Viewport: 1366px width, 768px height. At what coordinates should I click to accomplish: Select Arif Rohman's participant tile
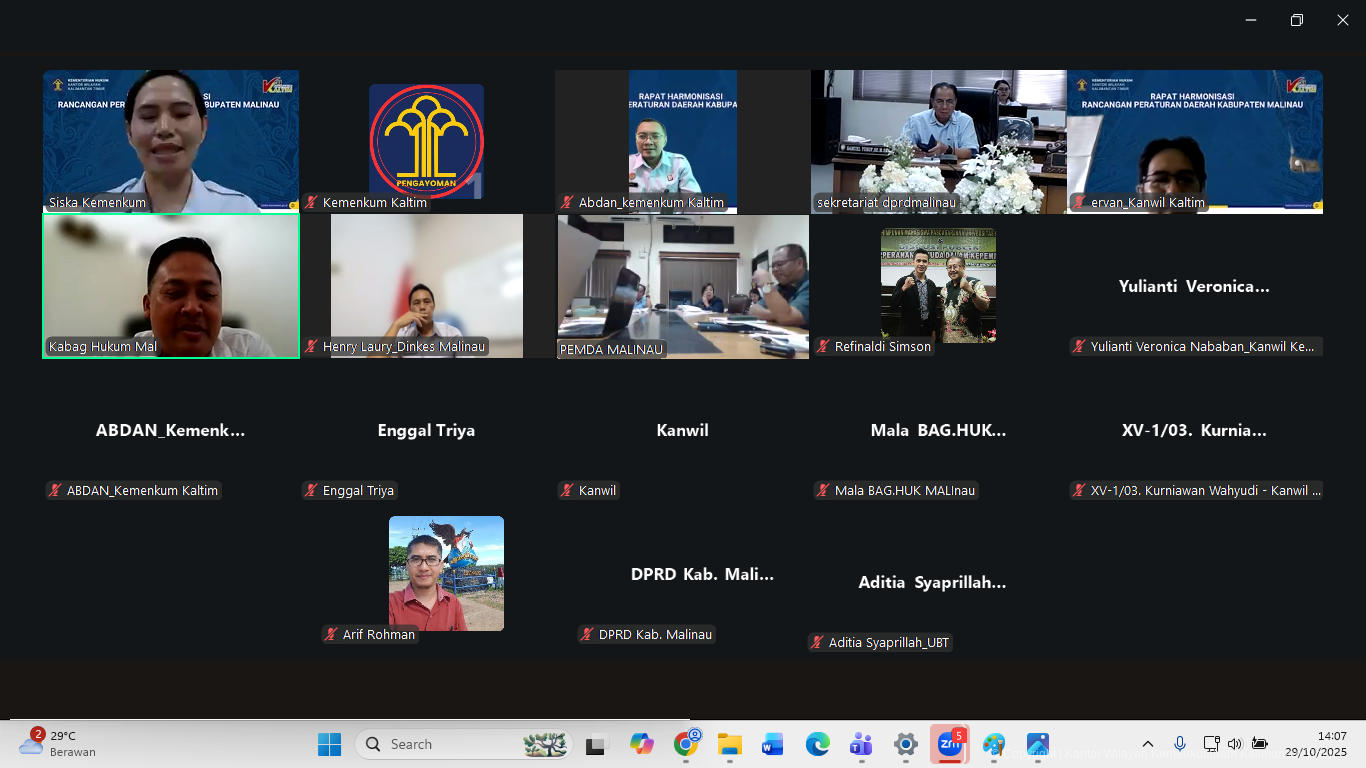pyautogui.click(x=446, y=573)
